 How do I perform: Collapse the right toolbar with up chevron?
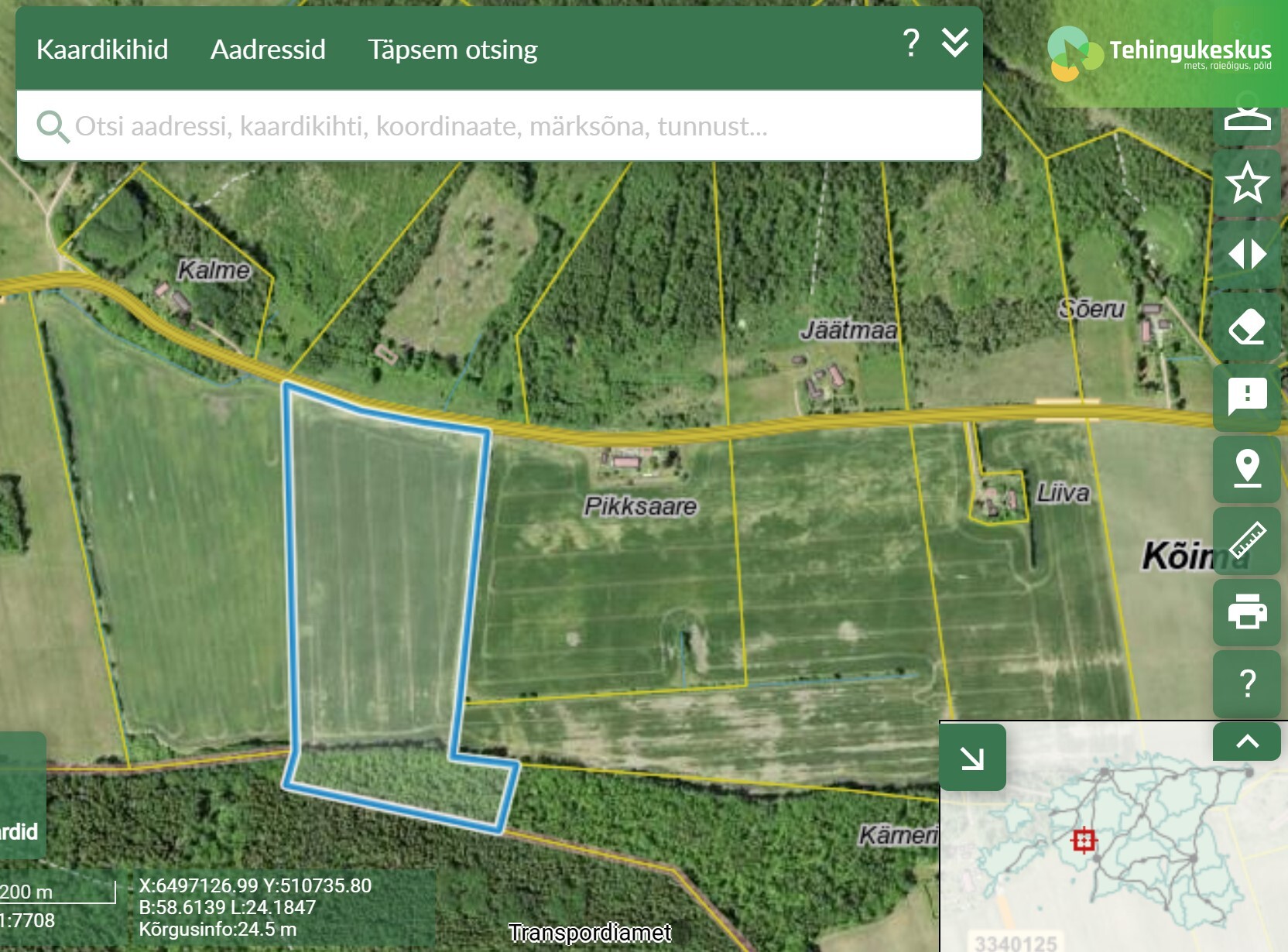(1246, 741)
